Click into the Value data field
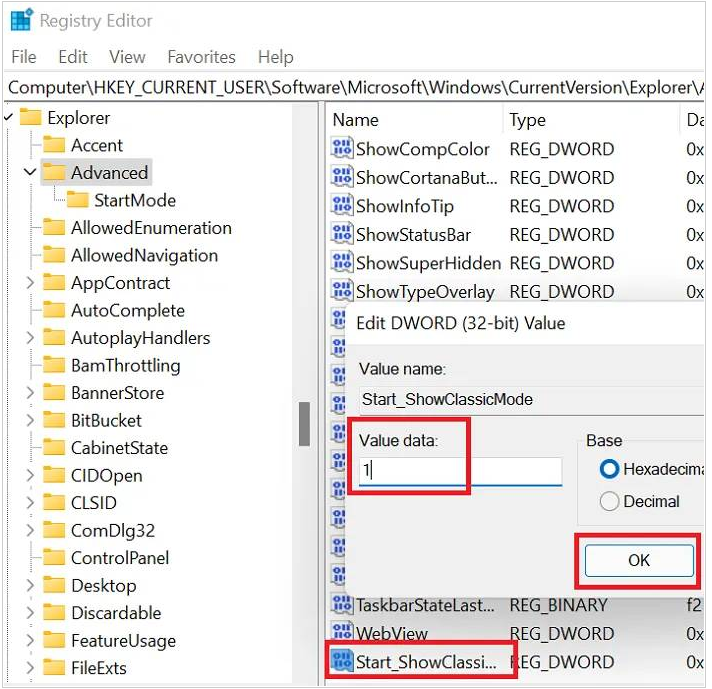 pos(460,471)
